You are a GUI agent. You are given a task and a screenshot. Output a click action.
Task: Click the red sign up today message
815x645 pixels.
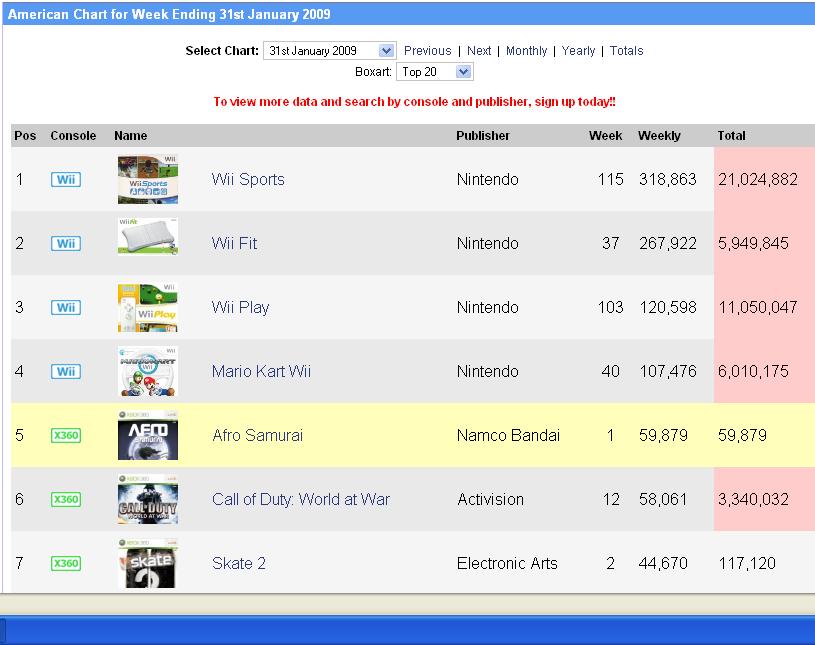click(414, 102)
